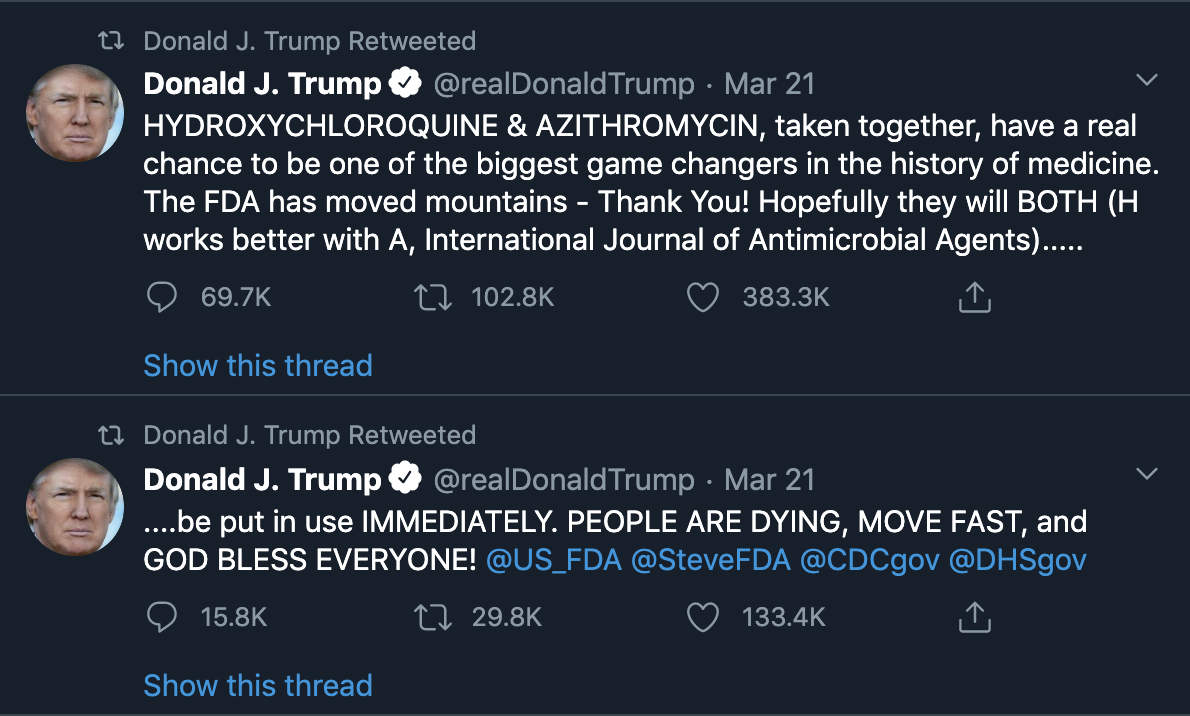Click the first tweet's profile avatar
1190x716 pixels.
[75, 114]
